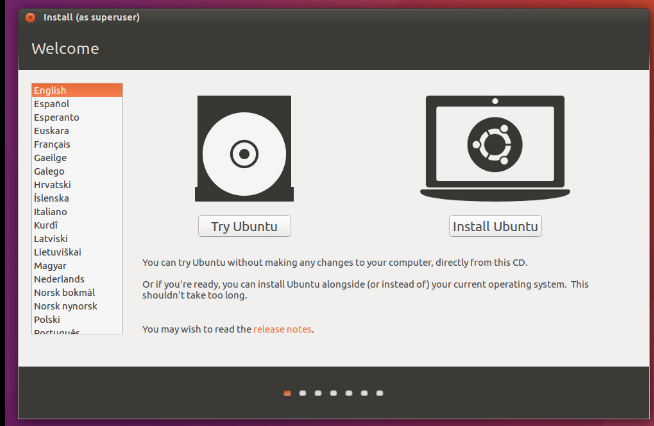Select Kurdî language entry
This screenshot has width=654, height=426.
(x=77, y=225)
